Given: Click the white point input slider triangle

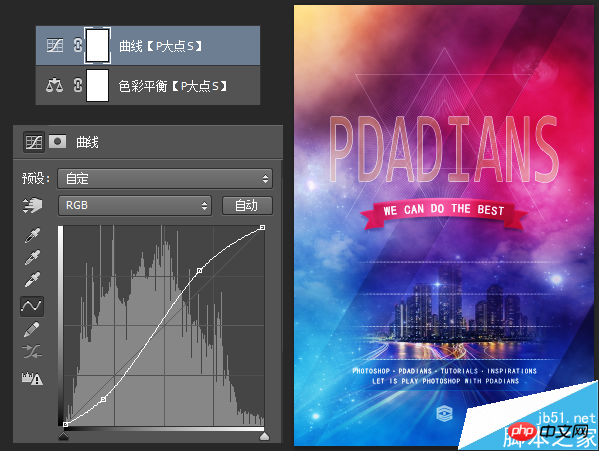Looking at the screenshot, I should point(264,436).
